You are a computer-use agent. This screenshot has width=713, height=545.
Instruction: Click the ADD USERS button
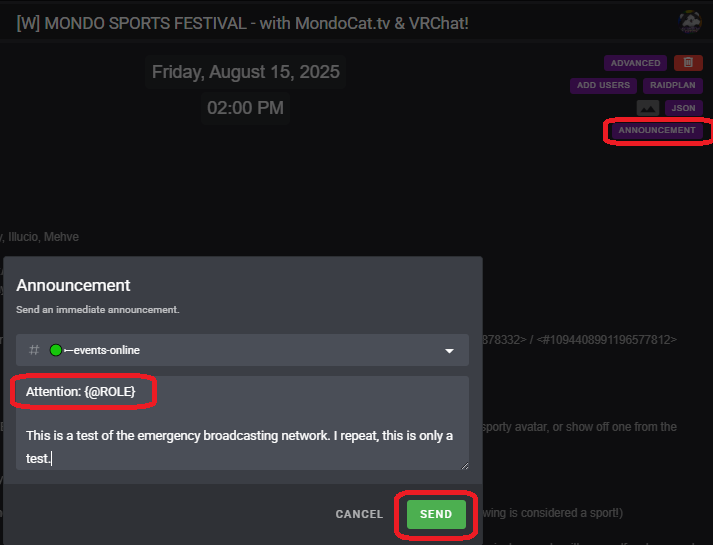coord(603,85)
